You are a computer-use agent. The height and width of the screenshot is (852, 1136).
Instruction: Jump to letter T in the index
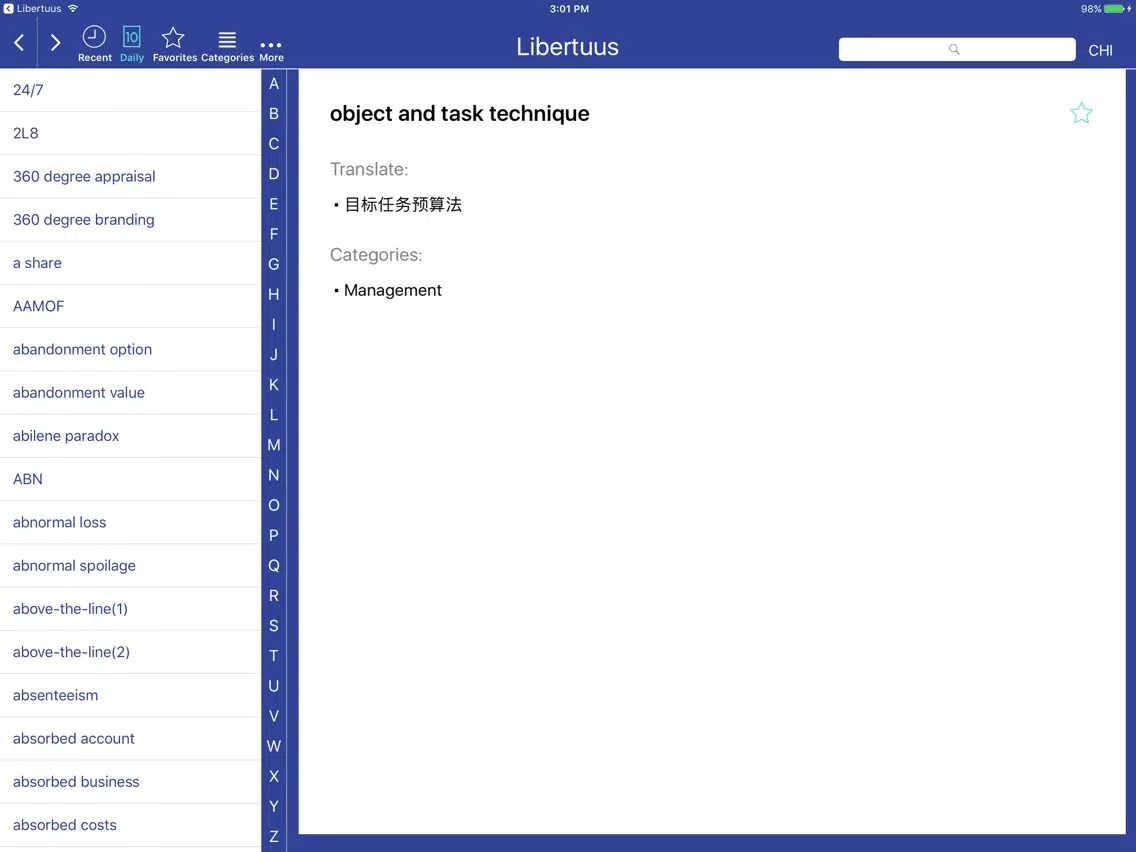click(x=274, y=656)
